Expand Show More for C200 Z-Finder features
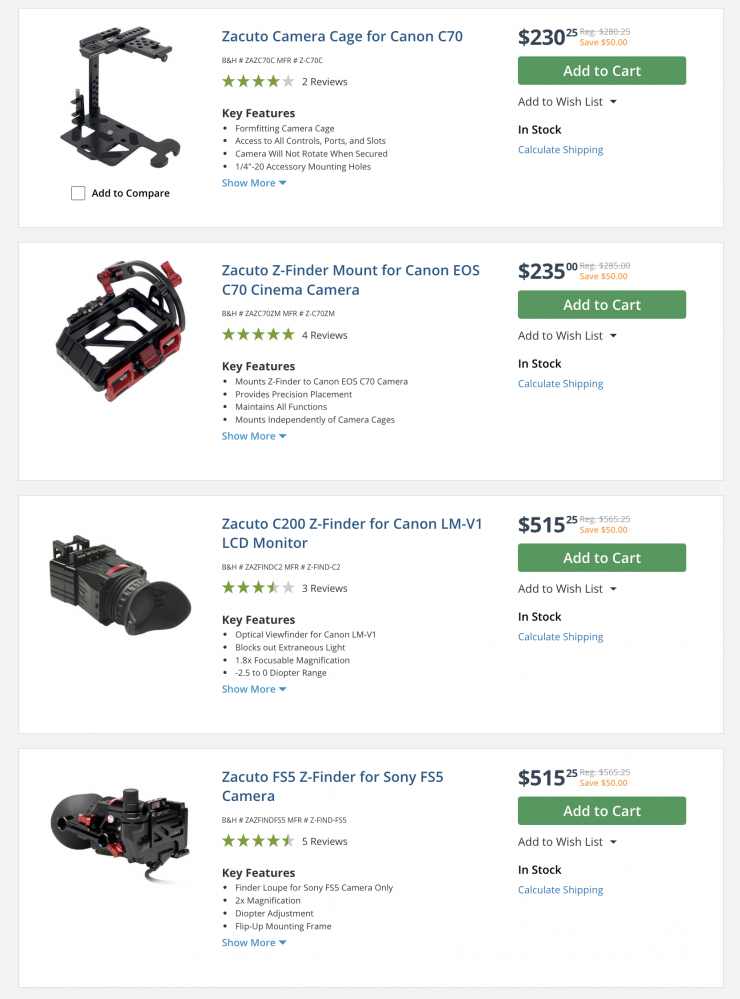740x999 pixels. [x=254, y=689]
